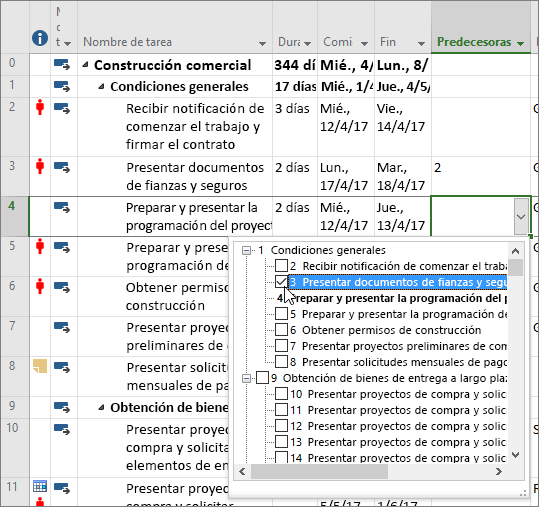The image size is (539, 507).
Task: Click the '344 dí' duration cell
Action: coord(295,65)
